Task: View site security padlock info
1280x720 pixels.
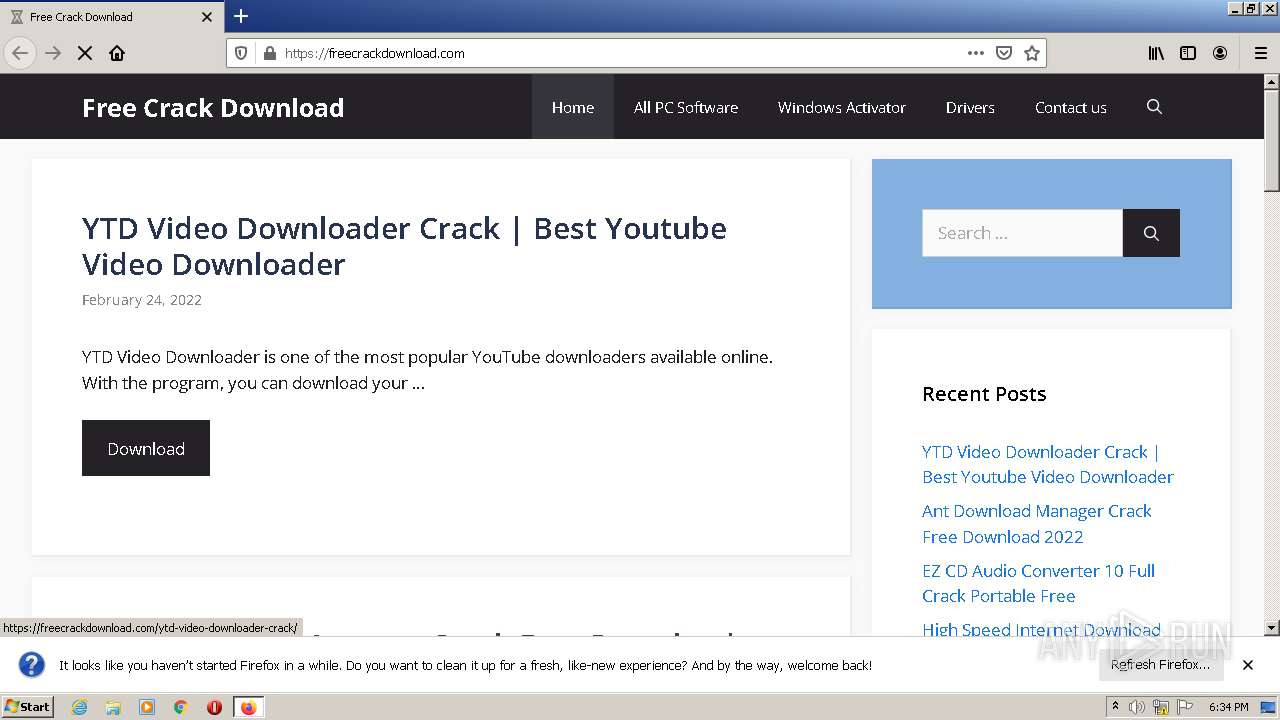Action: [269, 53]
